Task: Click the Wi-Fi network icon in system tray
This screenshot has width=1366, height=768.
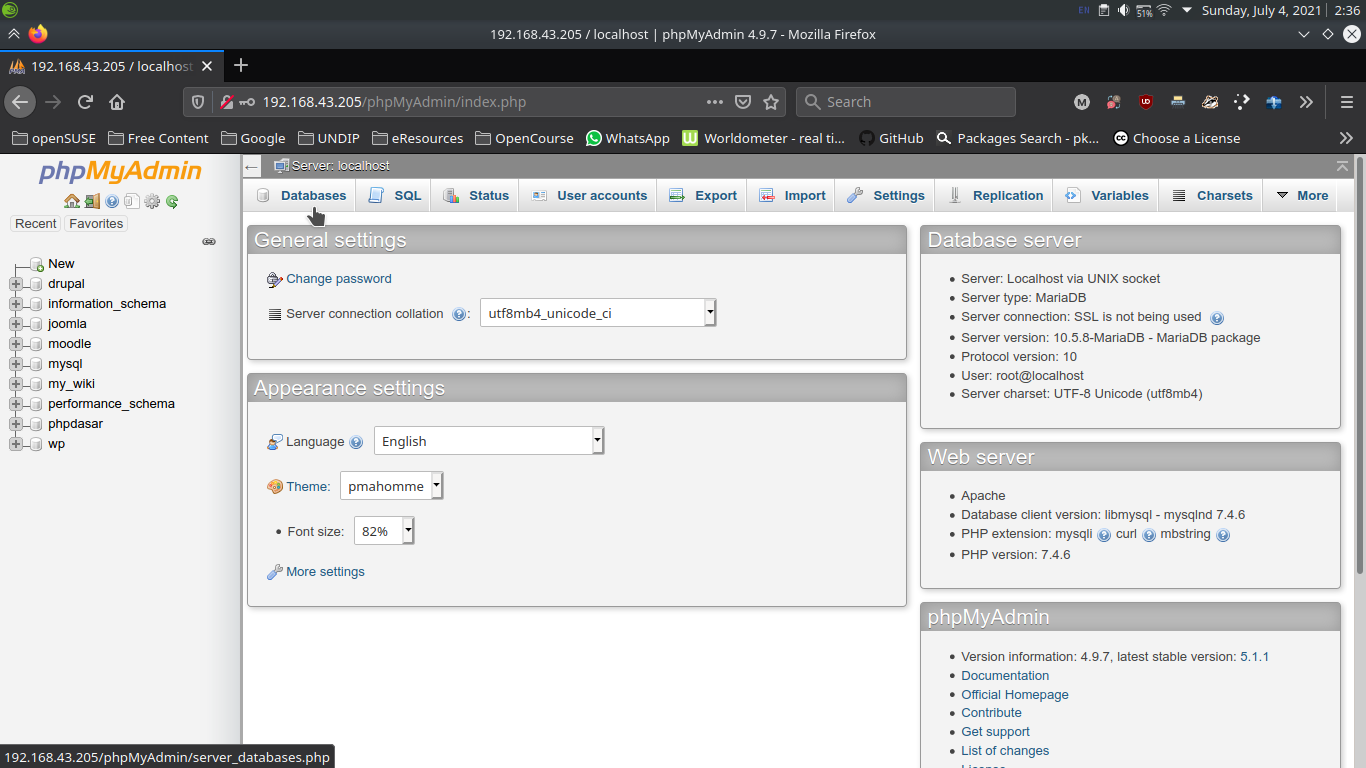Action: 1164,10
